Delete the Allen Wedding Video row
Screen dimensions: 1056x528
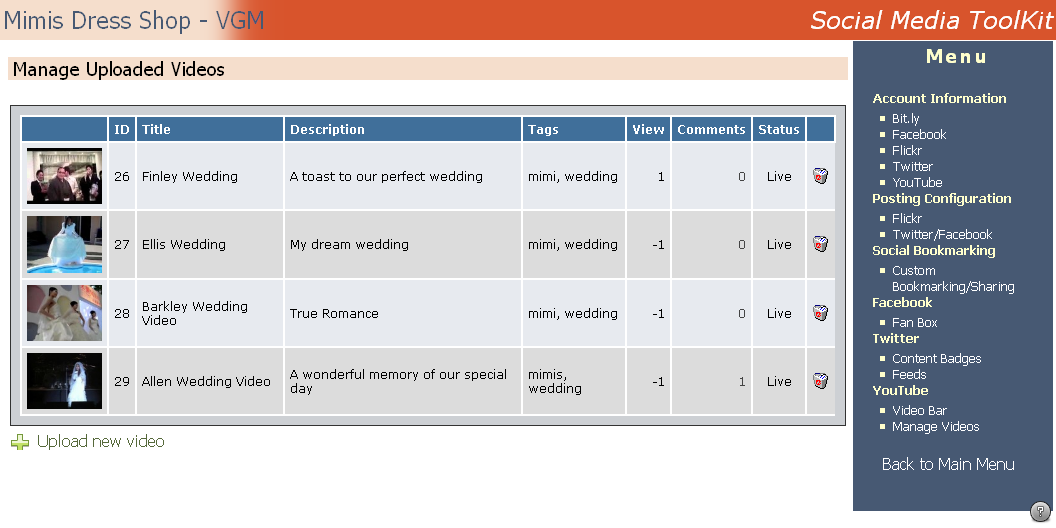(x=820, y=381)
